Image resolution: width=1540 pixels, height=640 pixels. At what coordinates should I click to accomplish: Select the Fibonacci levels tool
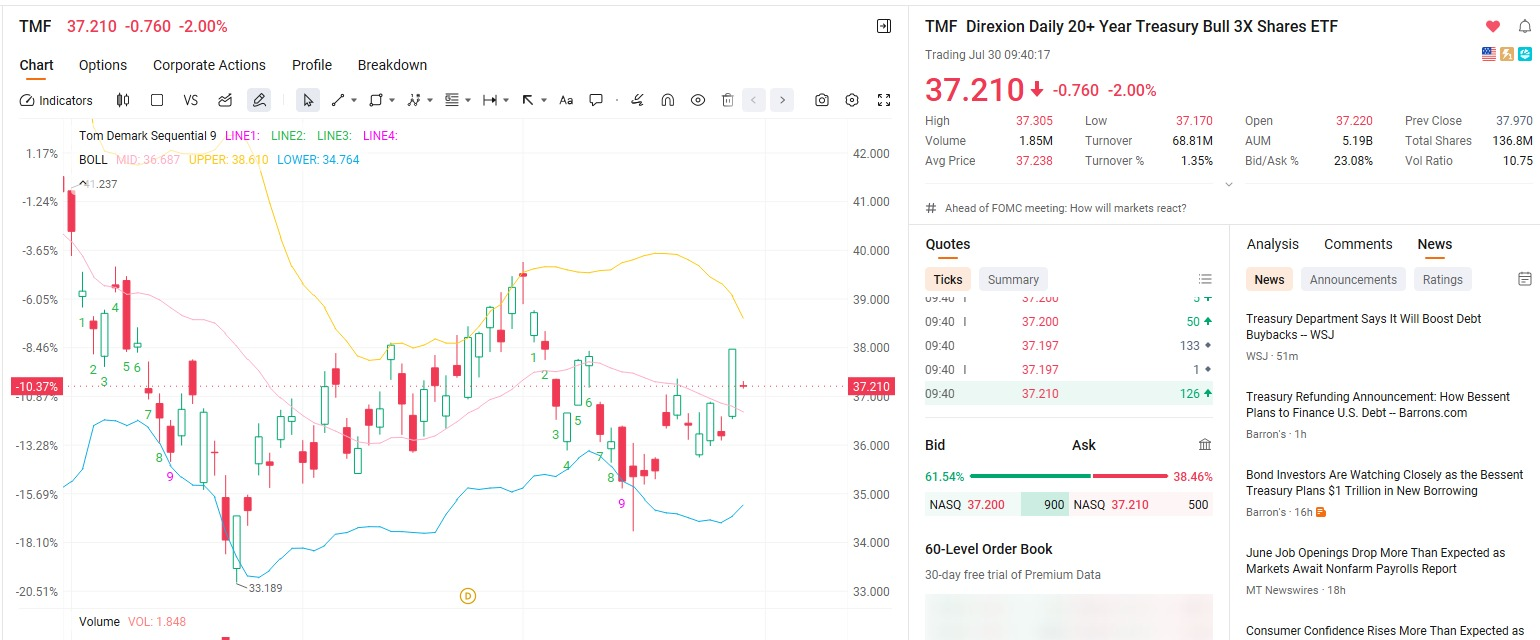pos(451,100)
